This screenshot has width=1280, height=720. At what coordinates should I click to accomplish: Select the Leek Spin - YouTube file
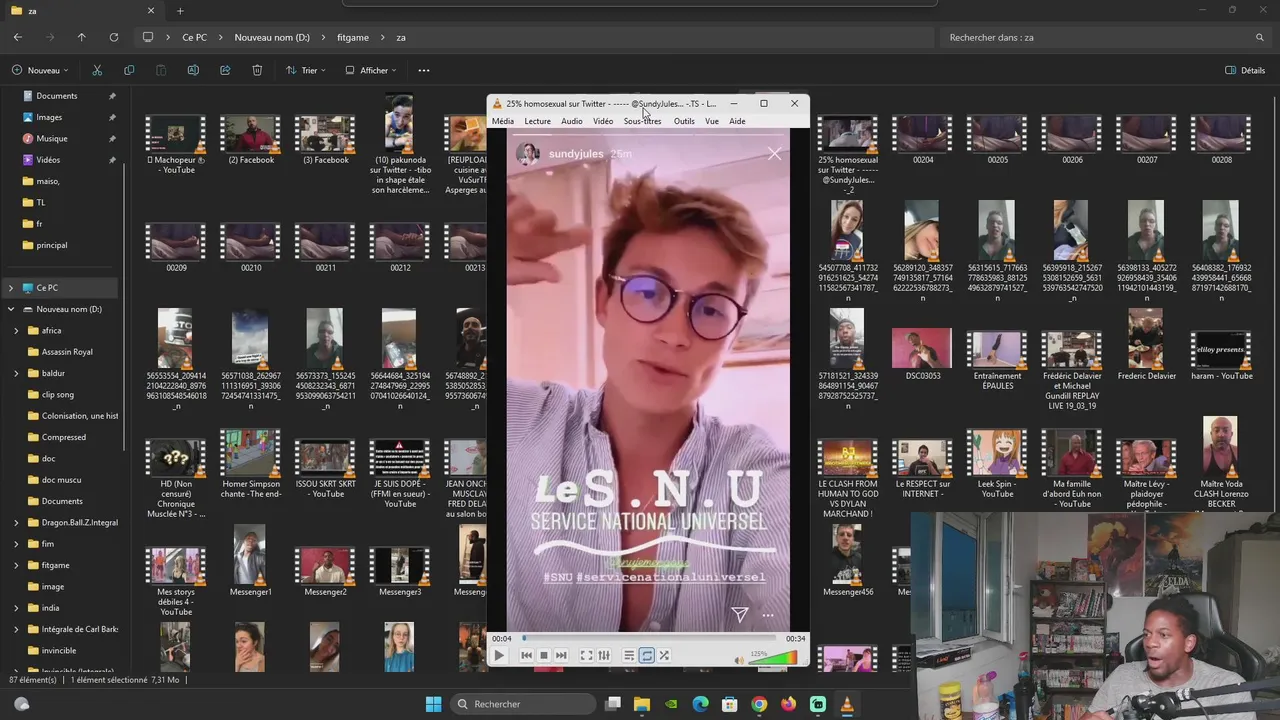[x=997, y=464]
